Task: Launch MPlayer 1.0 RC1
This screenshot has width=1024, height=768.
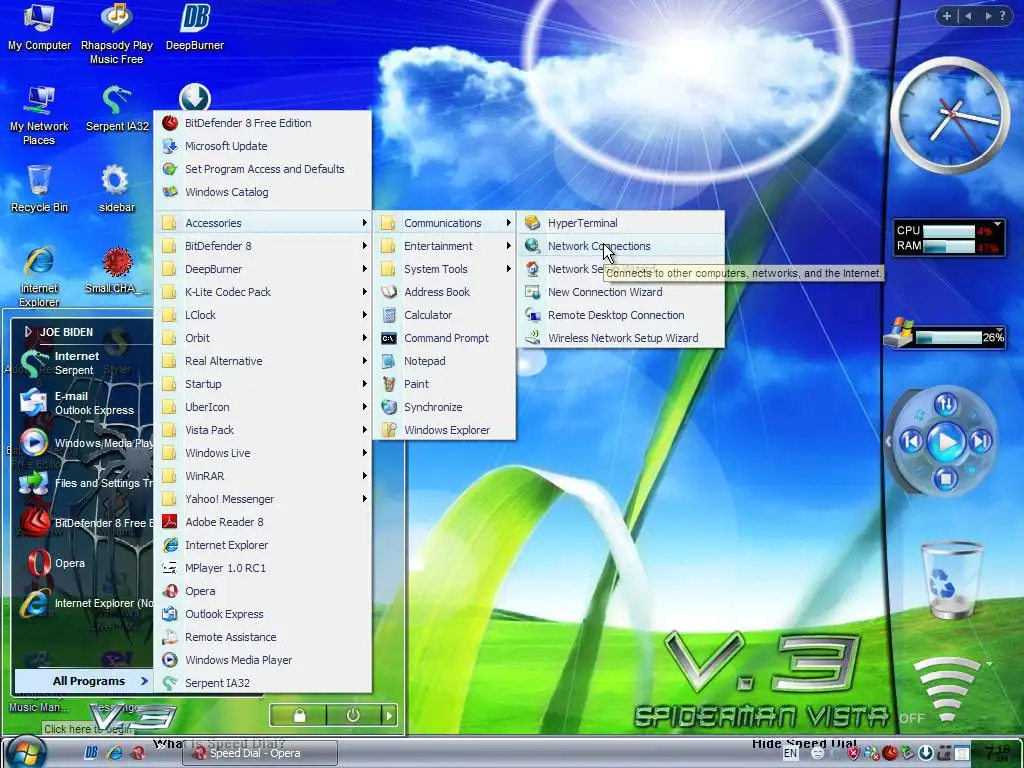Action: click(x=263, y=568)
